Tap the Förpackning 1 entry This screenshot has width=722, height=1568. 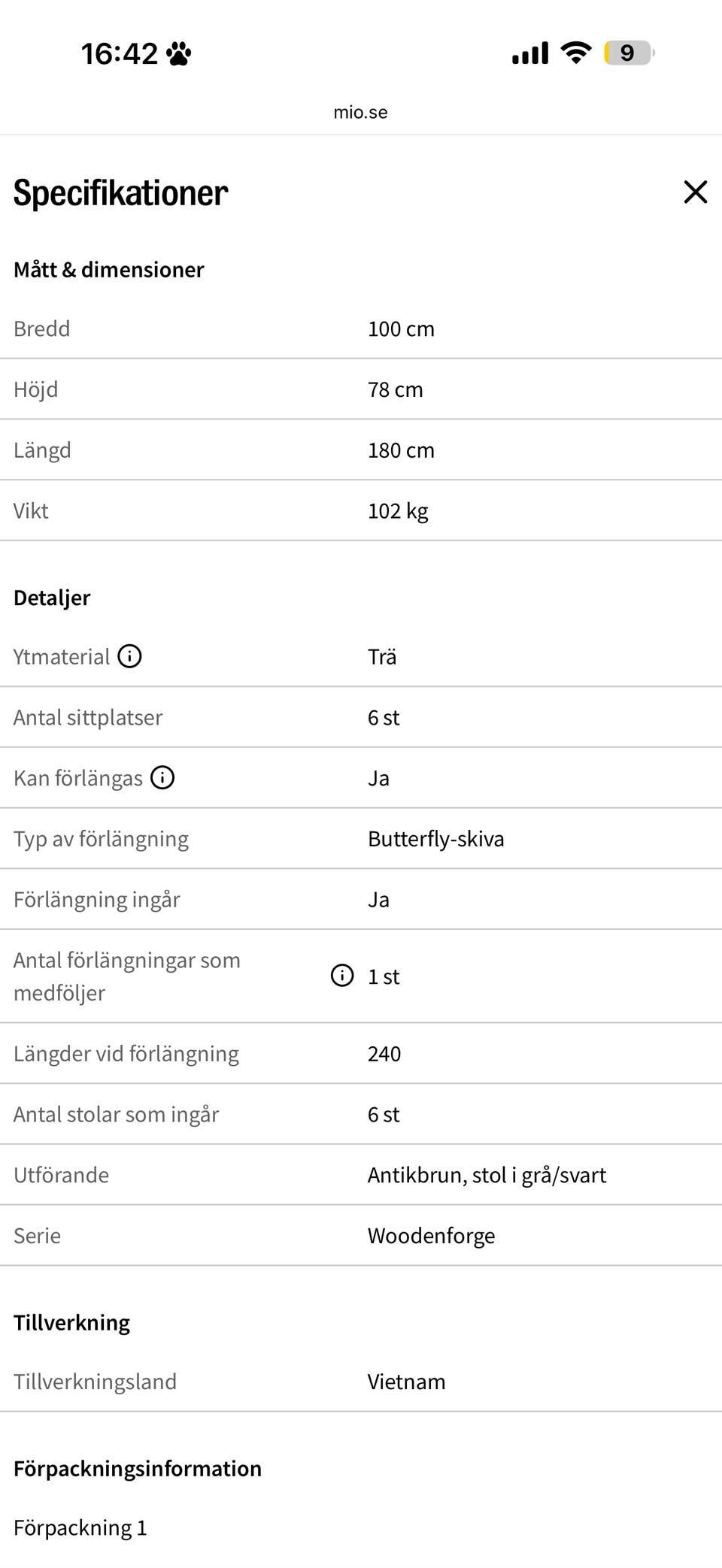[x=80, y=1527]
